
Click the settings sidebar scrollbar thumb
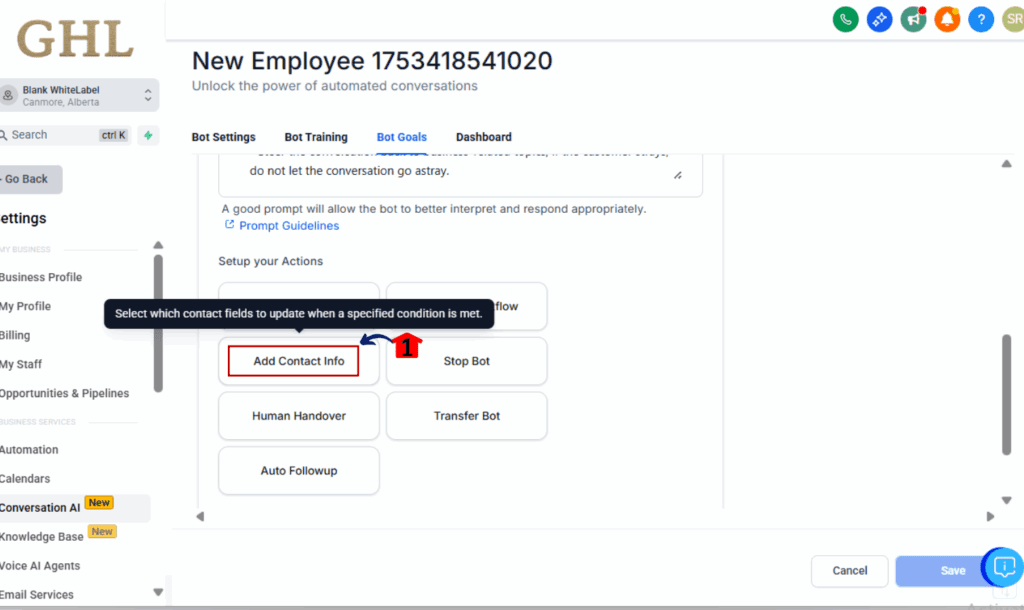coord(158,323)
